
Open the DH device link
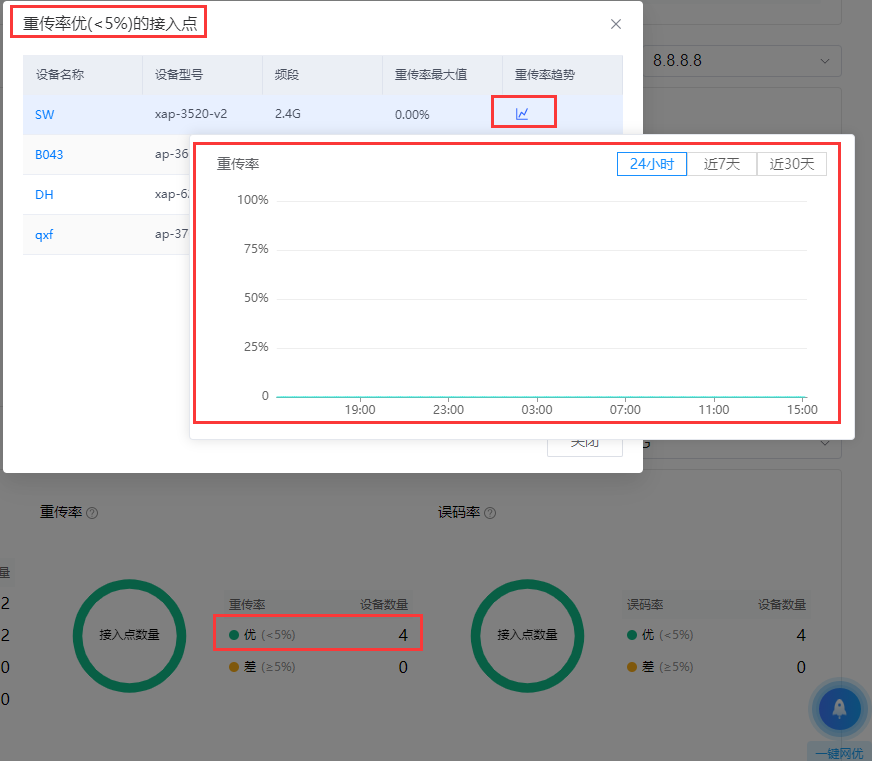[x=45, y=194]
